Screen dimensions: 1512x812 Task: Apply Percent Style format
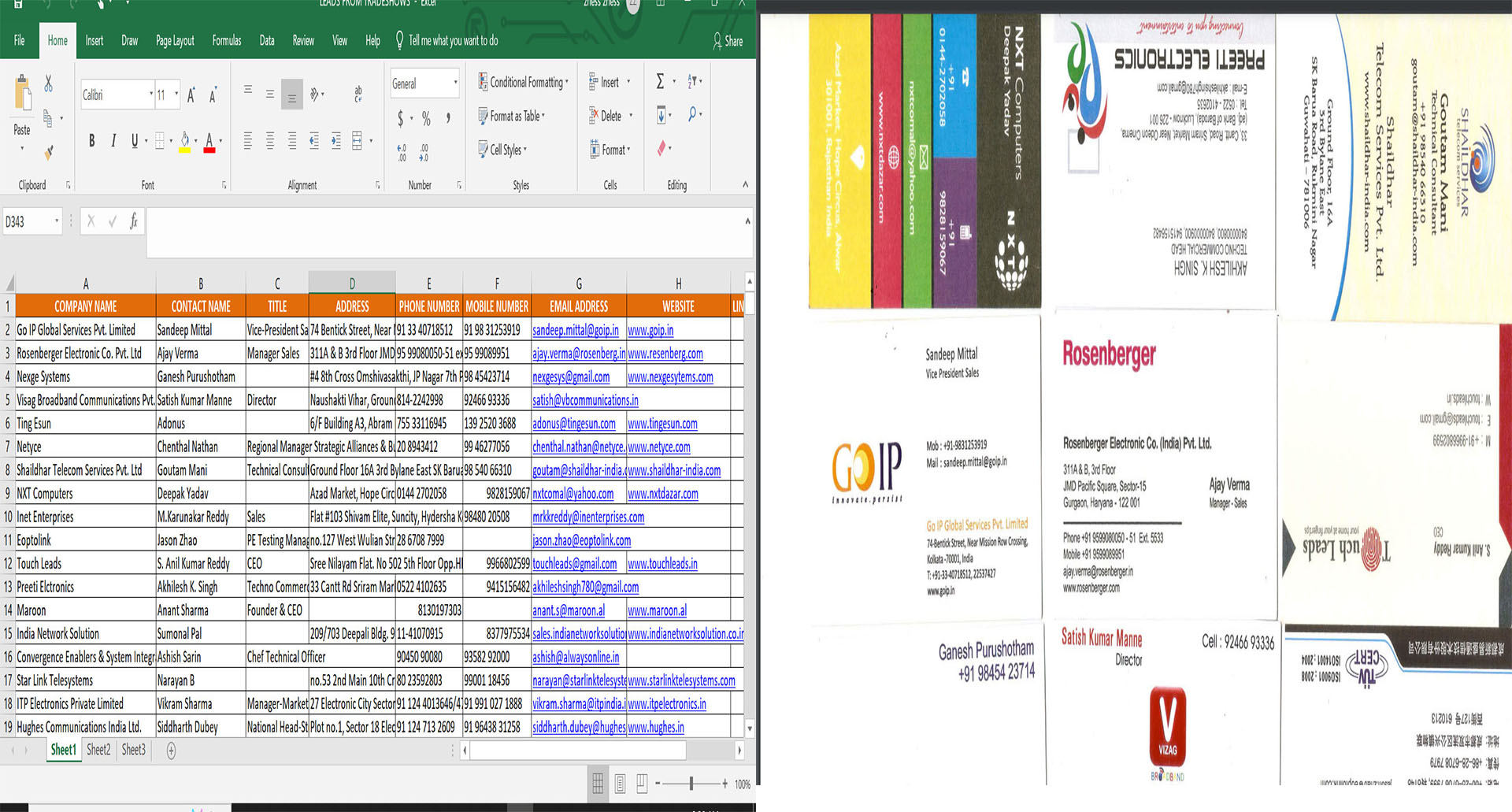tap(426, 119)
